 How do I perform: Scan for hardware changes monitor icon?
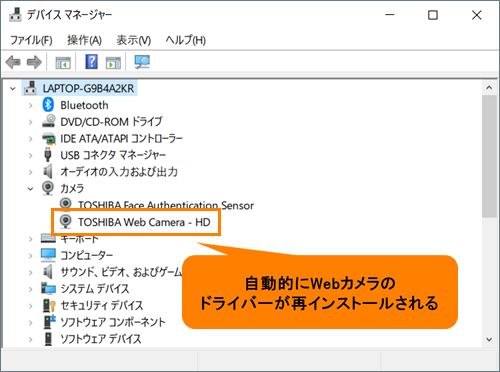(x=142, y=62)
